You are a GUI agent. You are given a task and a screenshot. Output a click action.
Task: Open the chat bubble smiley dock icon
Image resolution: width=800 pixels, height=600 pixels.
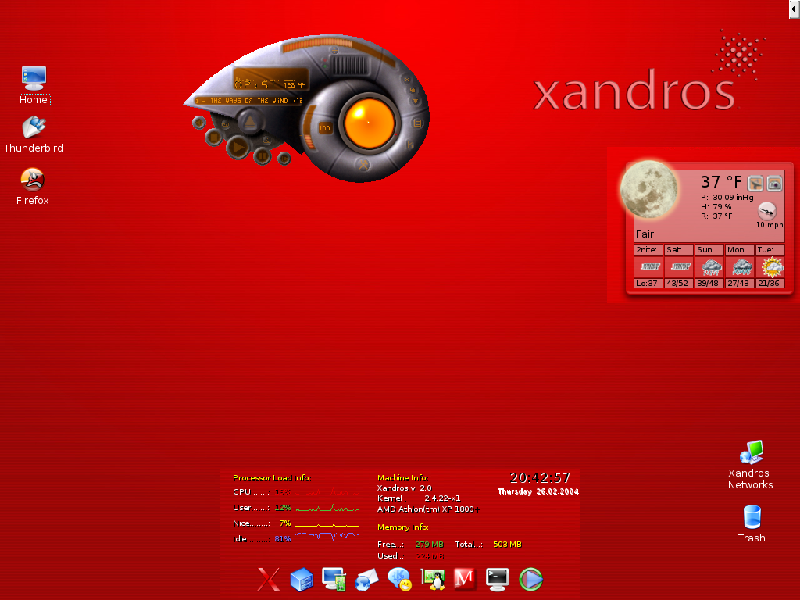click(399, 580)
